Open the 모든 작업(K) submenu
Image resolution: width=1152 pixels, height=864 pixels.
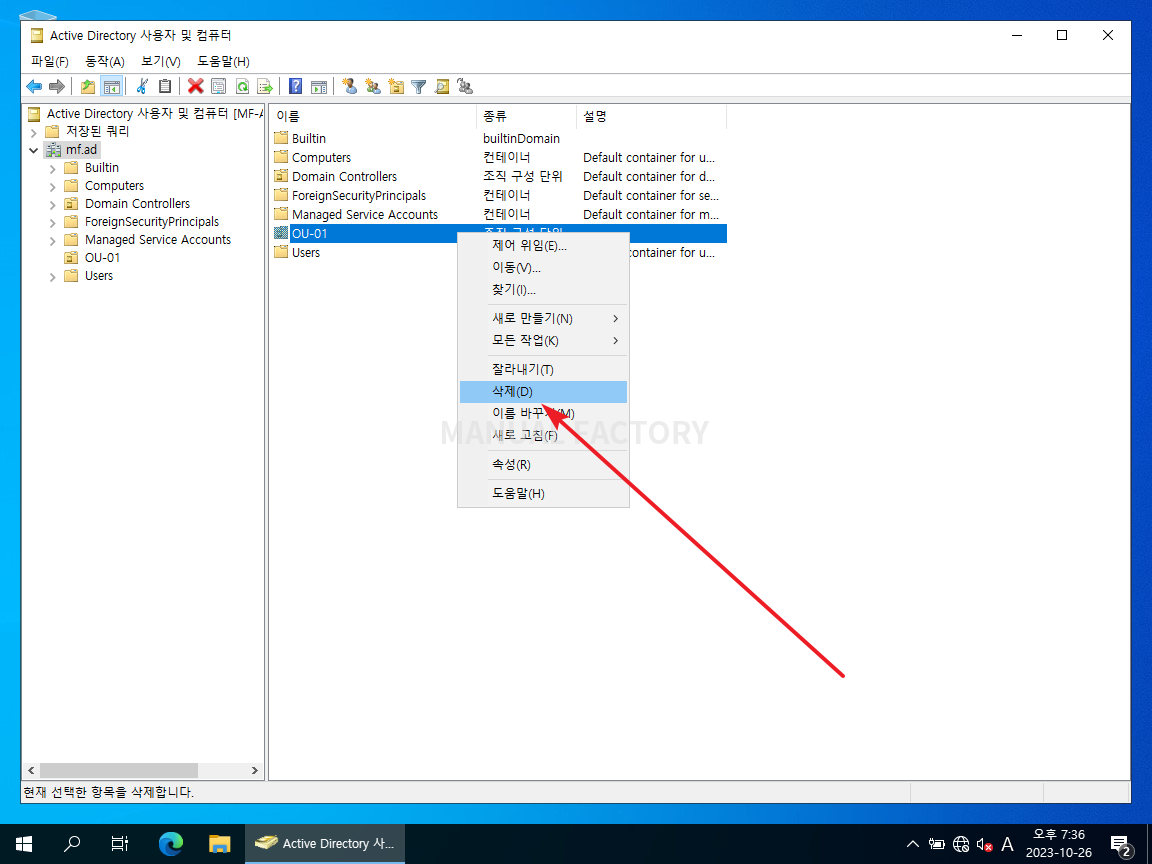pos(543,340)
